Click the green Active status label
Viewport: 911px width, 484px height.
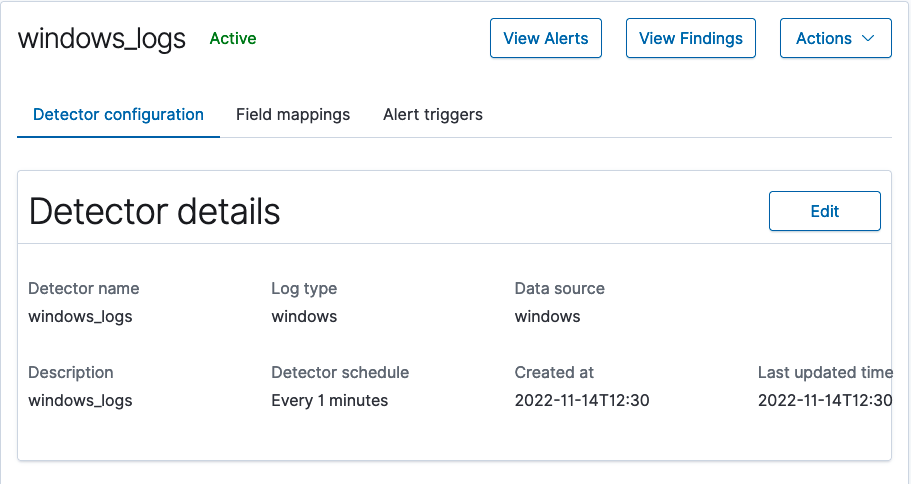[232, 39]
